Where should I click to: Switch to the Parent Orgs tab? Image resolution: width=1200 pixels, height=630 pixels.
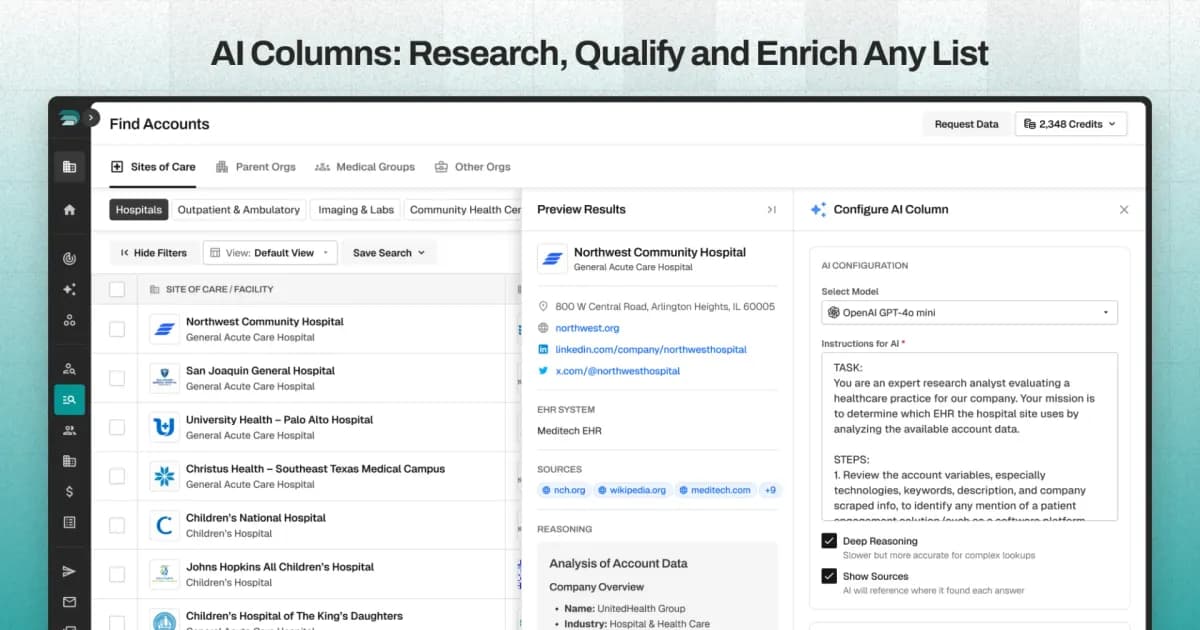[x=256, y=167]
